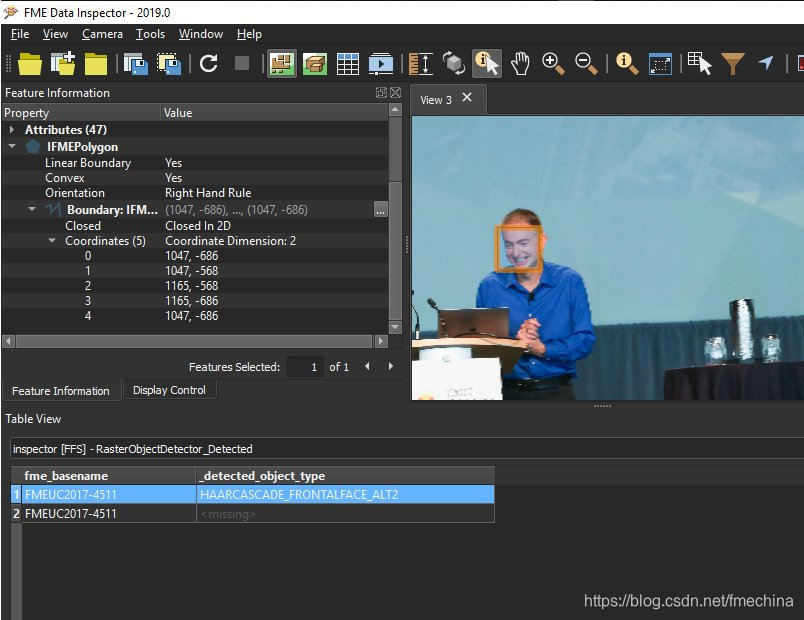The image size is (804, 620).
Task: Close the Feature Information panel
Action: point(395,92)
